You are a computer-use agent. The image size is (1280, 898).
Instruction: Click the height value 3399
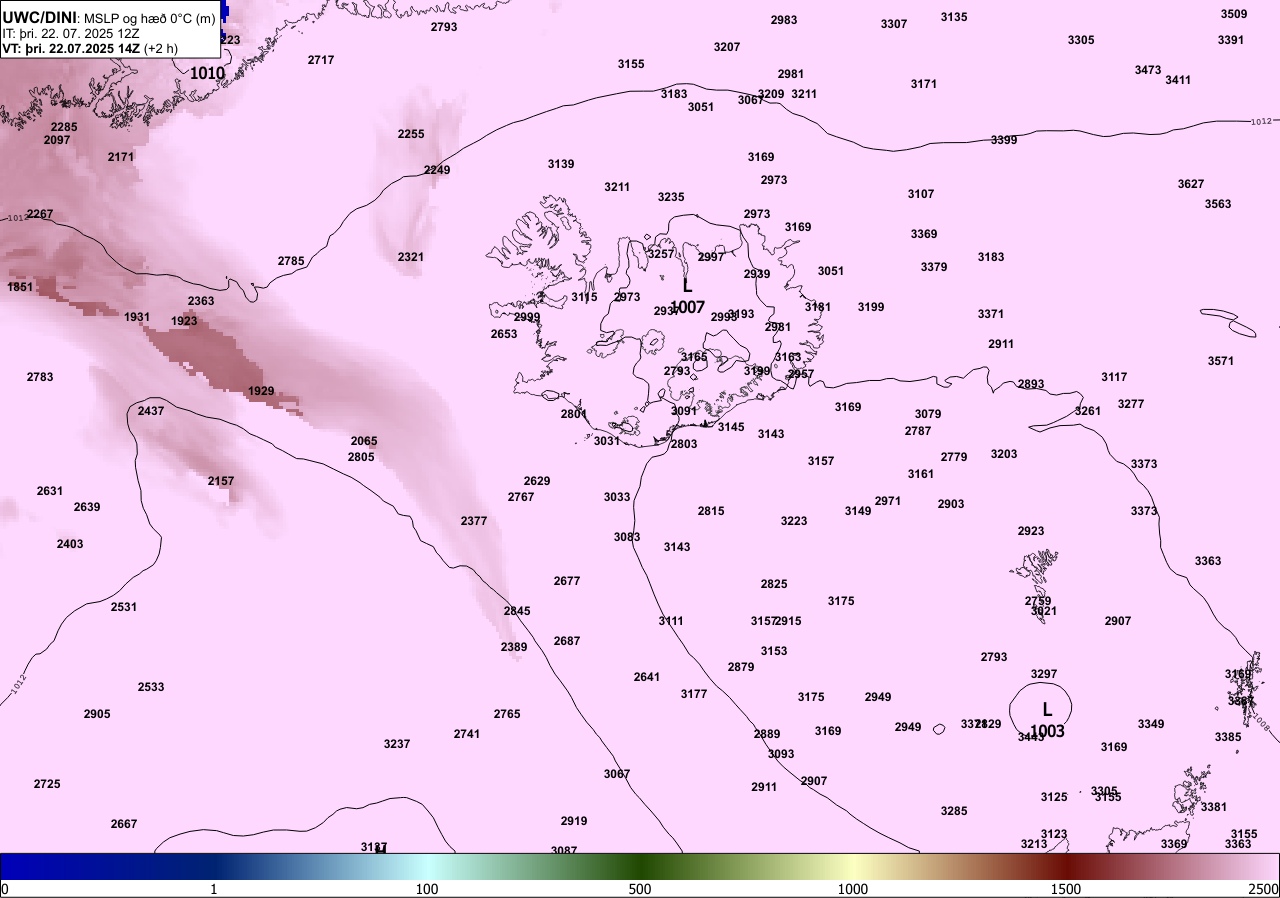tap(1004, 140)
